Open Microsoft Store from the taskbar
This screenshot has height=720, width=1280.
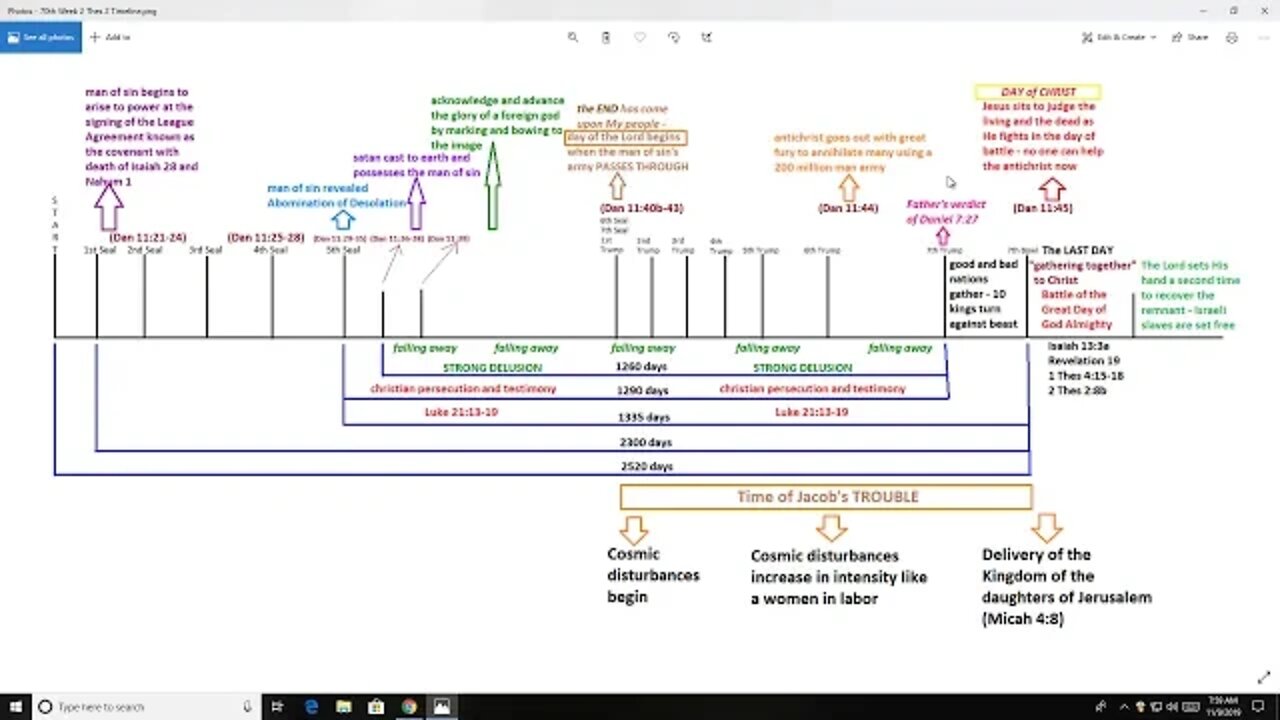[x=377, y=706]
